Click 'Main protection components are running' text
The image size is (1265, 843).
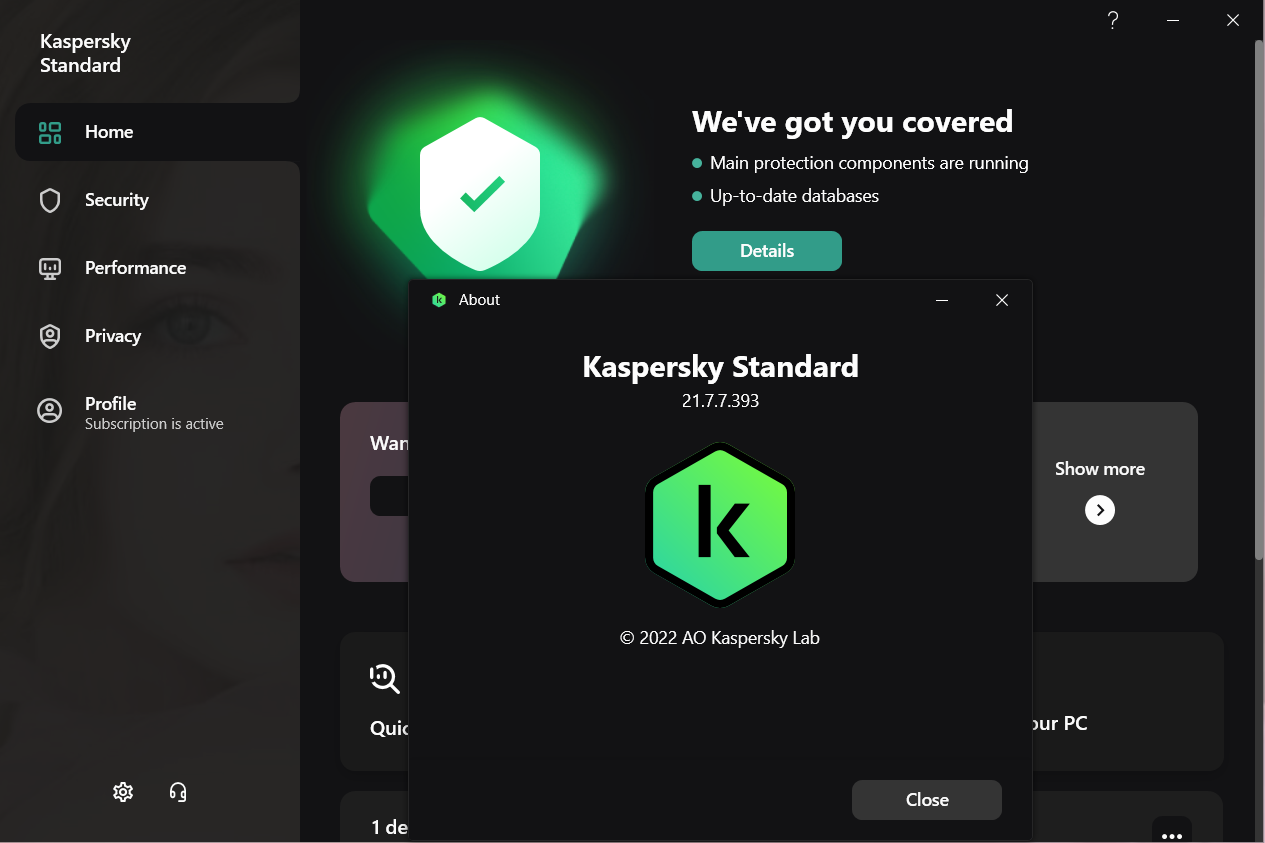click(869, 163)
